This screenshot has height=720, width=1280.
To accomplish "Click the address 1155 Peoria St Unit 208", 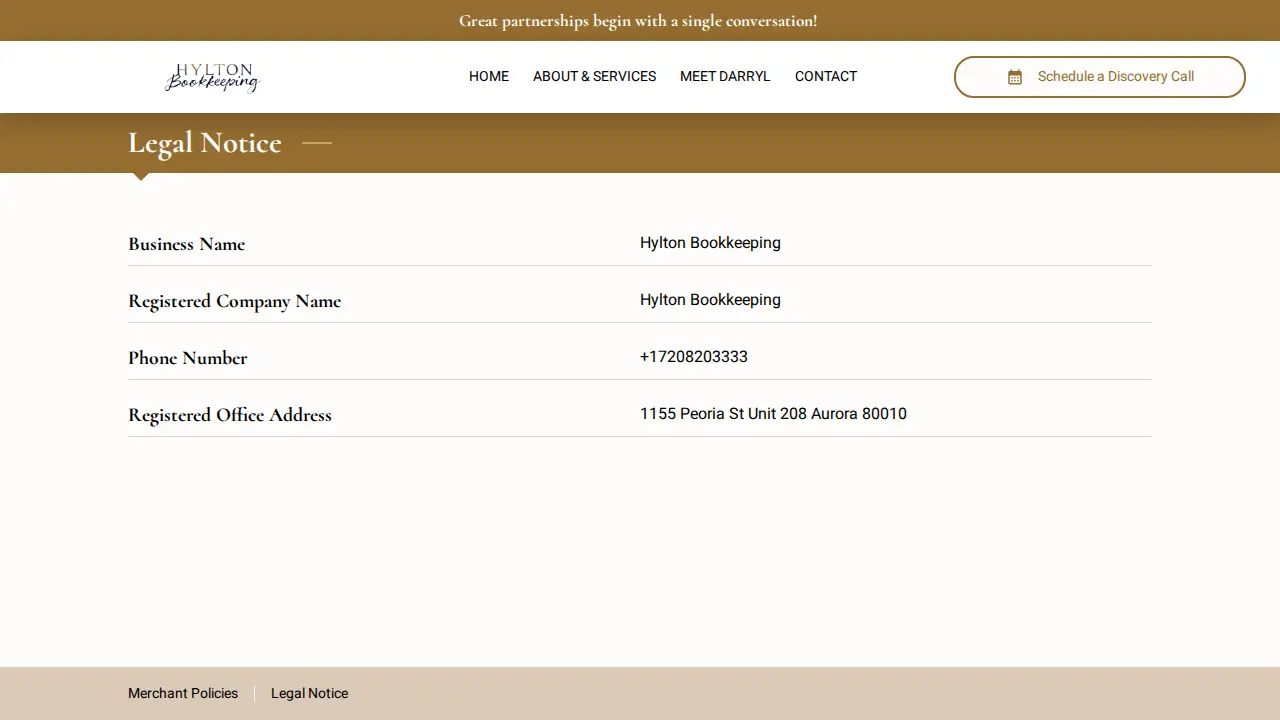I will [723, 414].
